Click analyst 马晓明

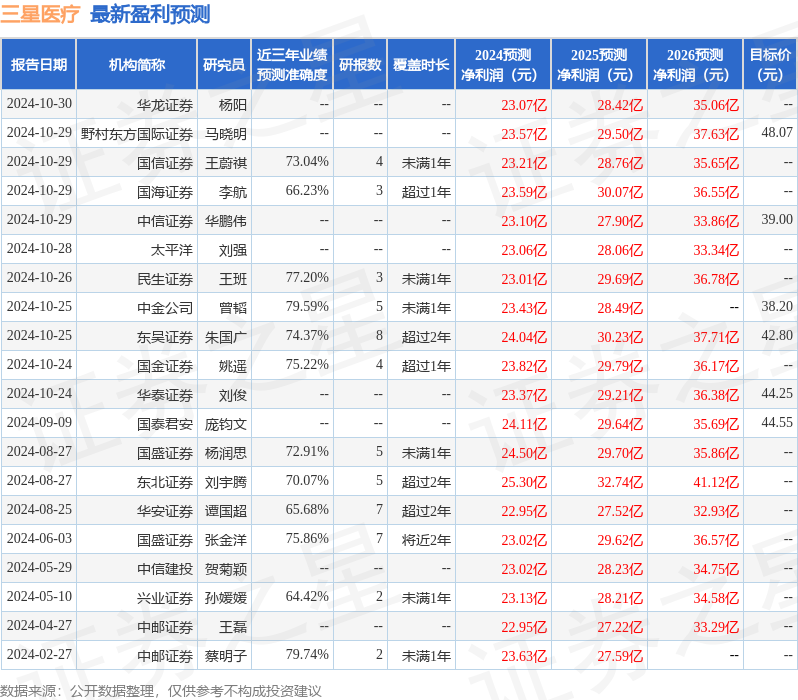coord(225,134)
